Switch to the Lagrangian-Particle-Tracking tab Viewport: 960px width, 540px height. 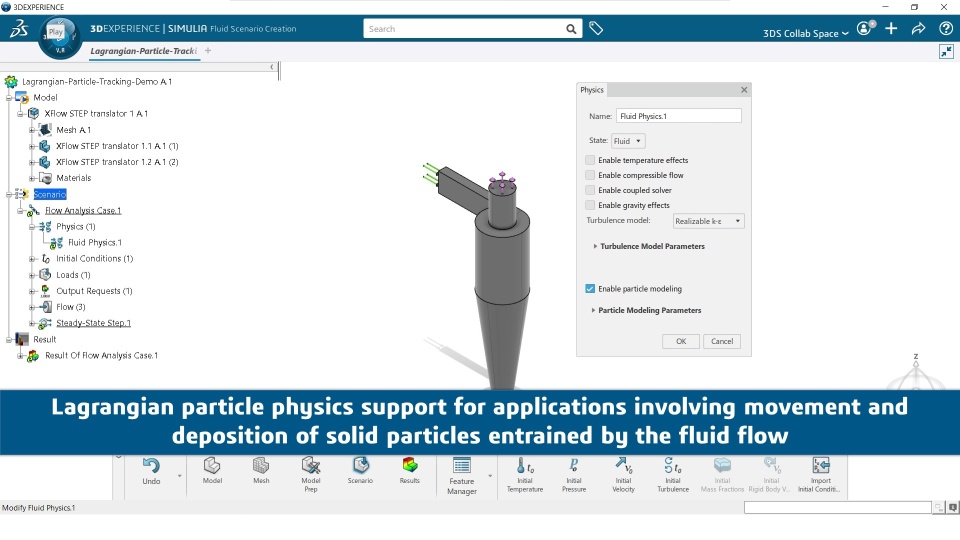pos(143,51)
